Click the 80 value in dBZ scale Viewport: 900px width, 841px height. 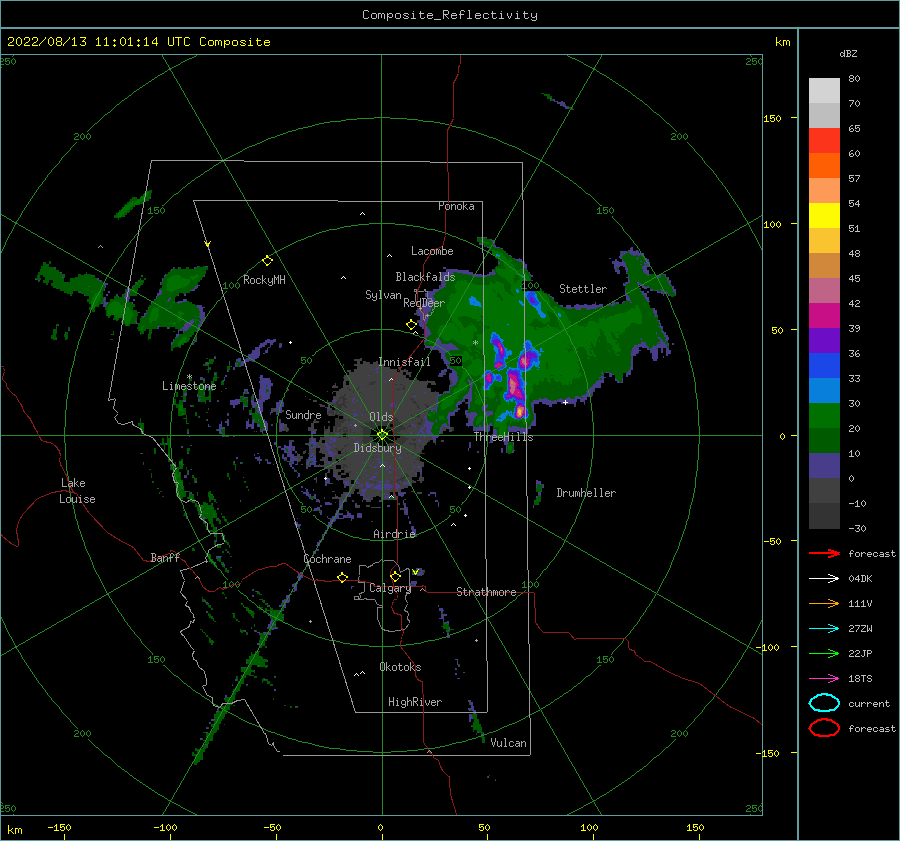pos(854,79)
